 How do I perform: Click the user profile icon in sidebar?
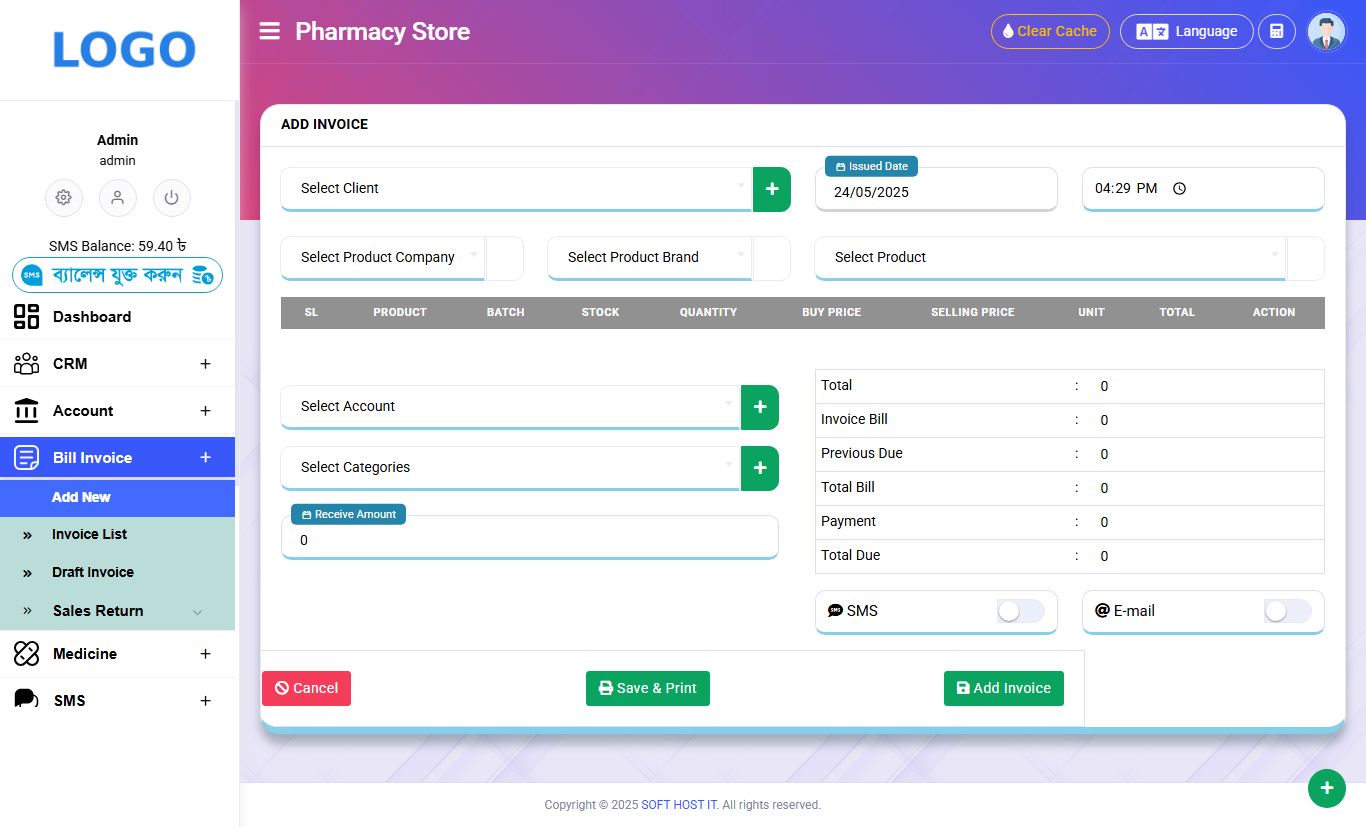tap(117, 197)
